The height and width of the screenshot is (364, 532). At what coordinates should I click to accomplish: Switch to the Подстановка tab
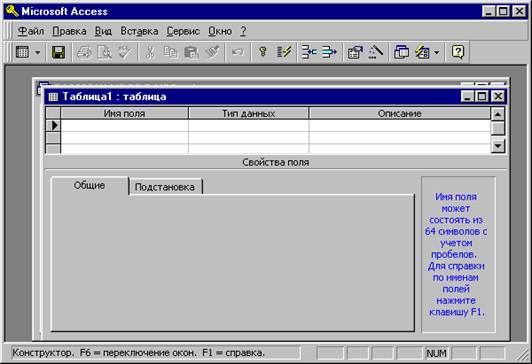pos(165,187)
